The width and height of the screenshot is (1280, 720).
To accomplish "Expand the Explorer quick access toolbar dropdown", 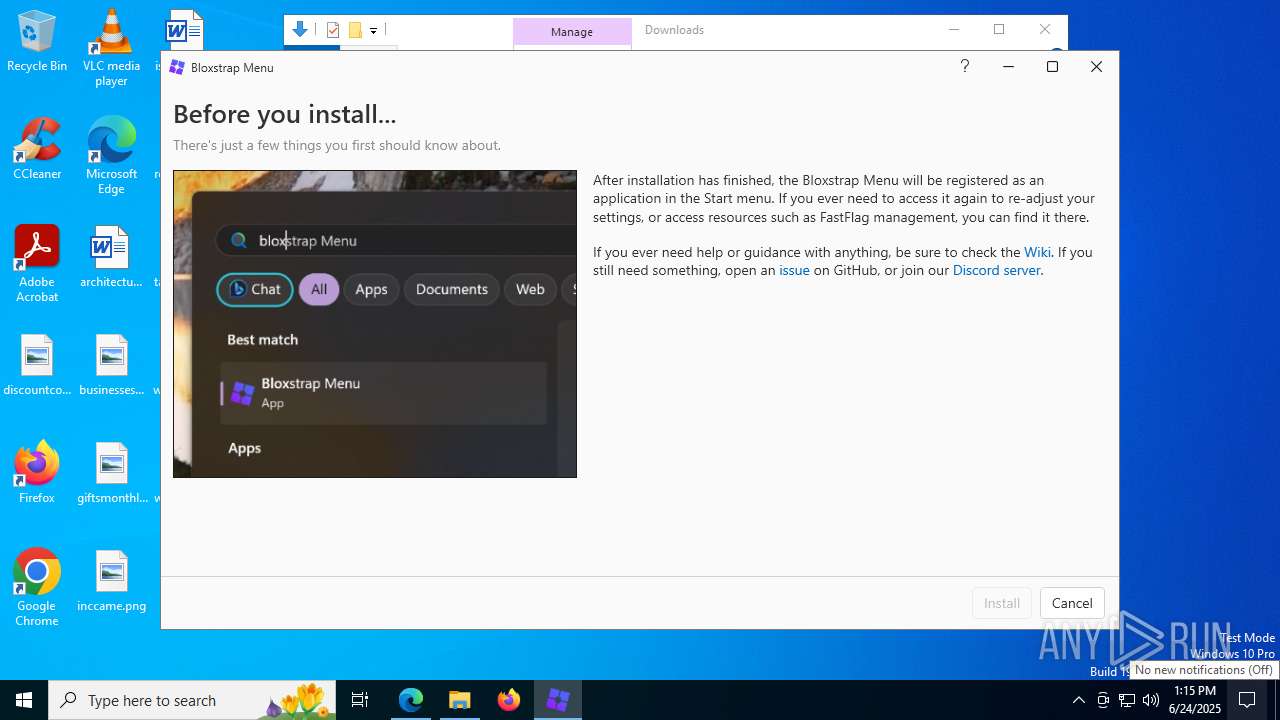I will pyautogui.click(x=373, y=31).
